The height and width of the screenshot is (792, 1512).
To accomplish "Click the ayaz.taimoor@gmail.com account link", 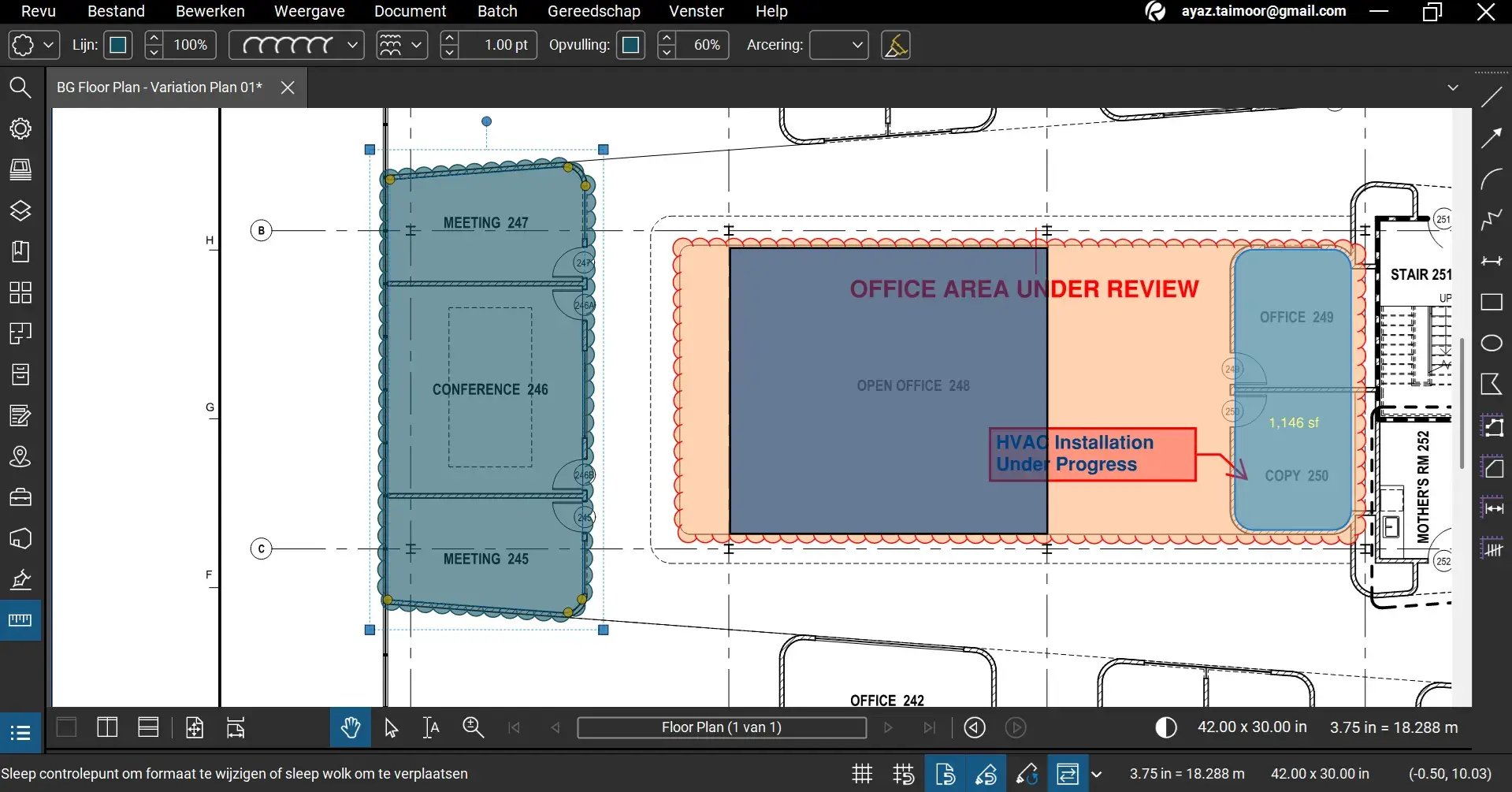I will click(1264, 11).
